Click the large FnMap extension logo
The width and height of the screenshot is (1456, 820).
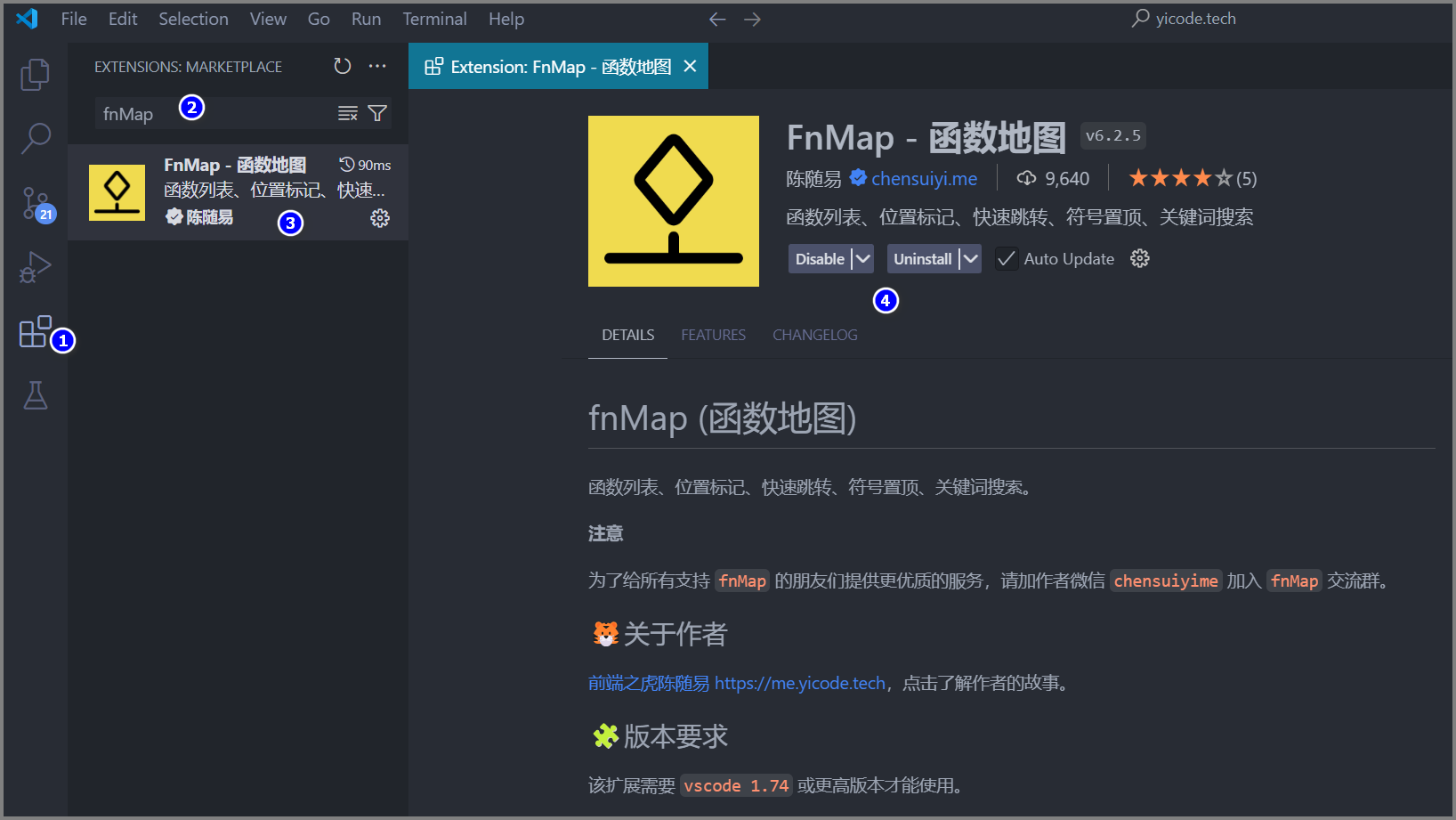click(674, 201)
